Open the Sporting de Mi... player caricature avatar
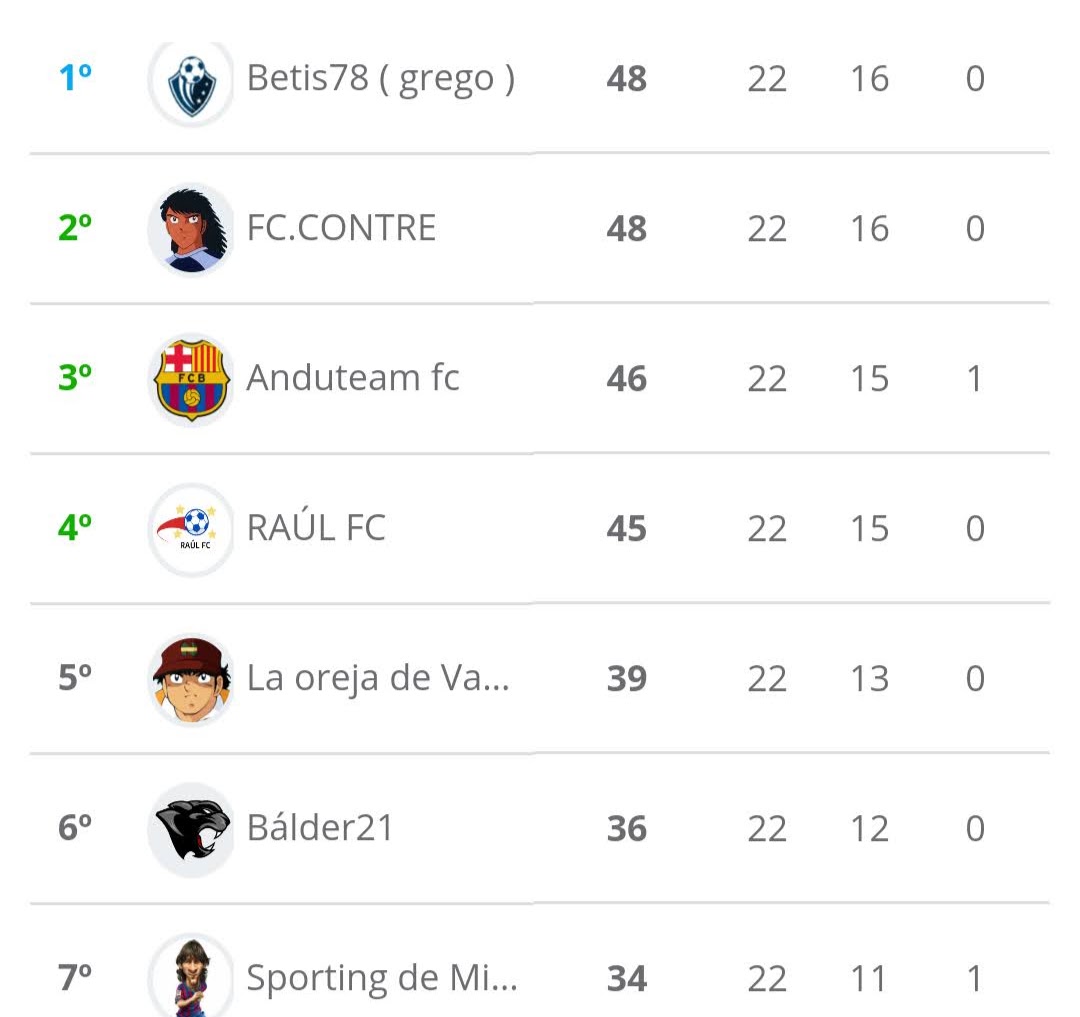Viewport: 1080px width, 1017px height. (x=191, y=975)
